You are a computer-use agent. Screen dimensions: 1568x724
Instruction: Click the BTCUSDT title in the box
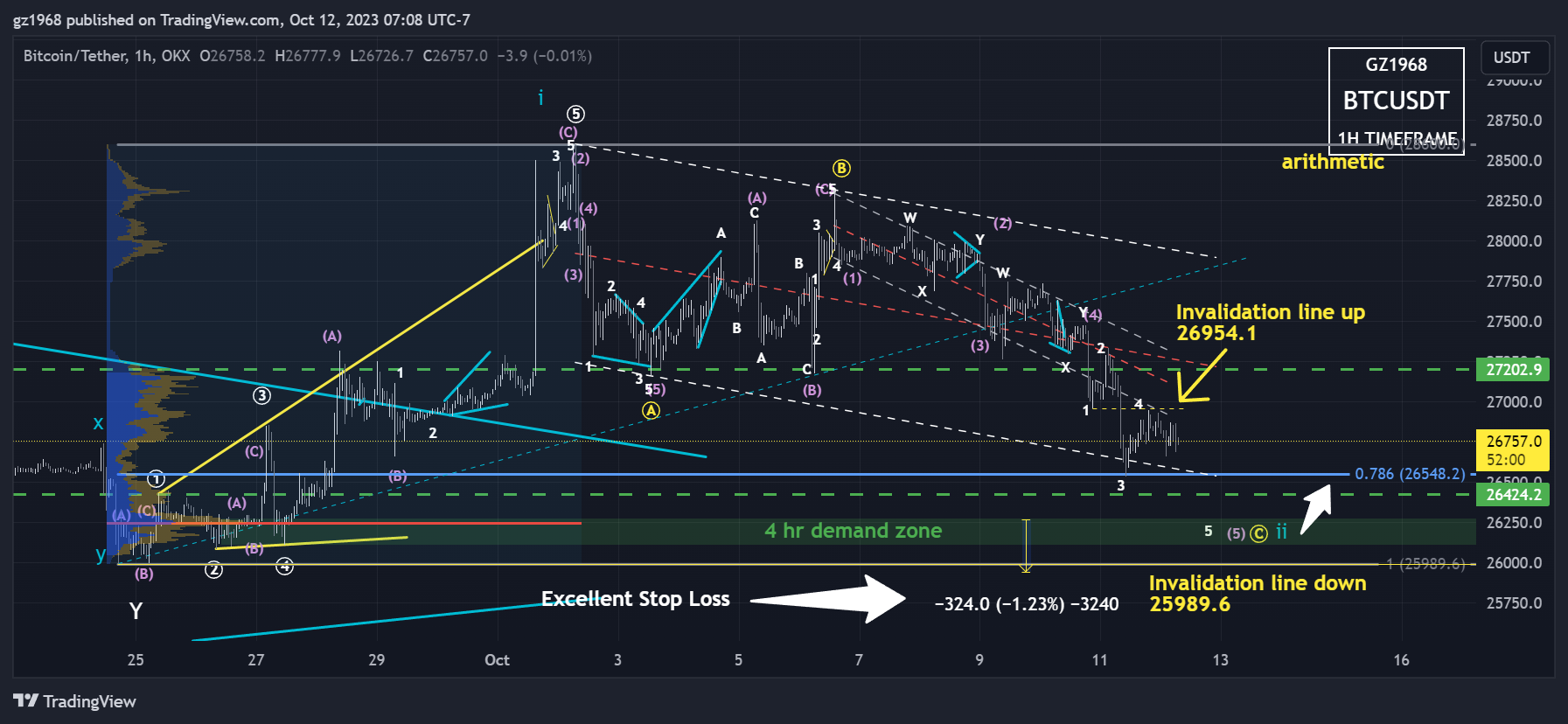coord(1396,101)
